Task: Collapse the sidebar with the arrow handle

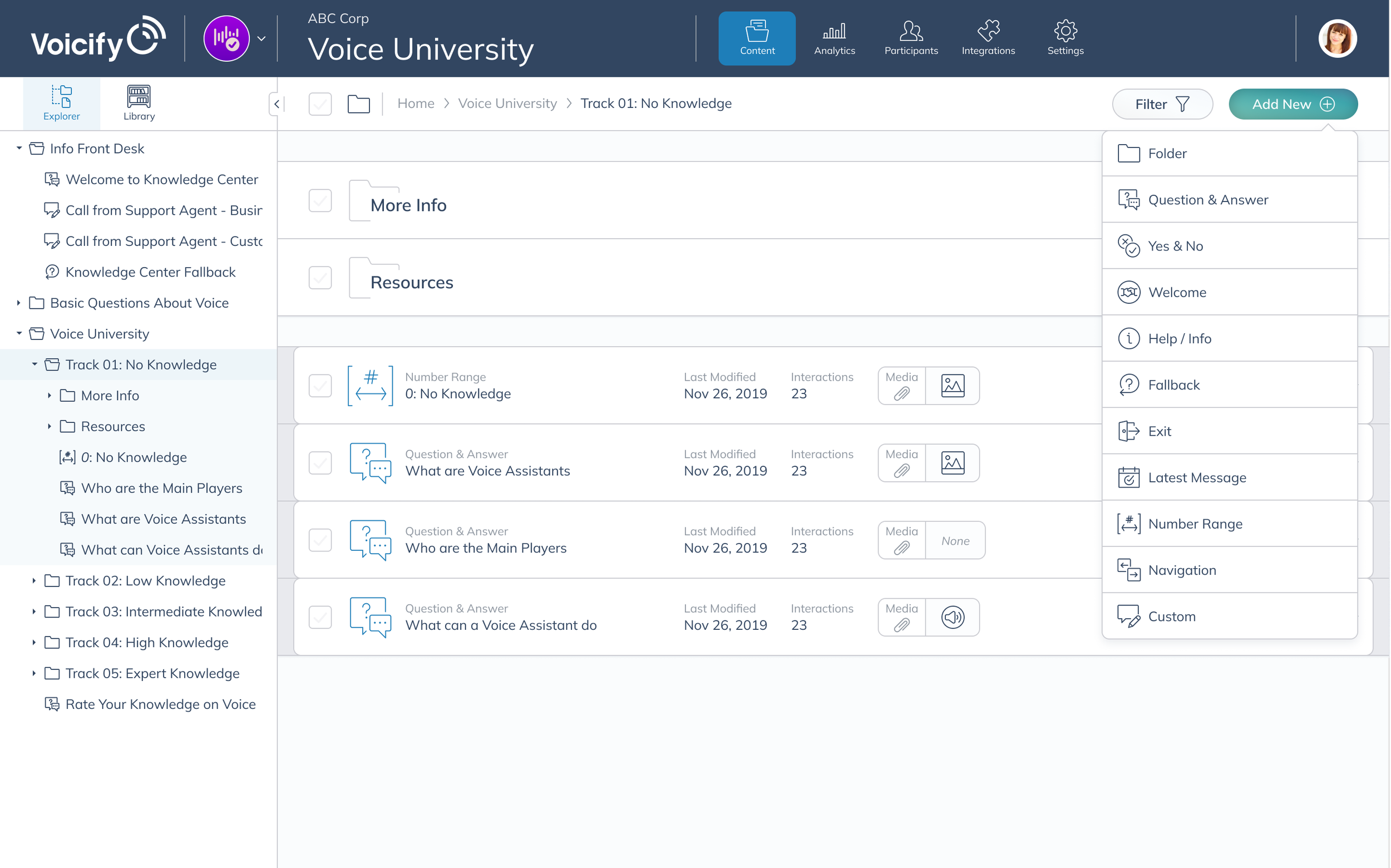Action: point(277,104)
